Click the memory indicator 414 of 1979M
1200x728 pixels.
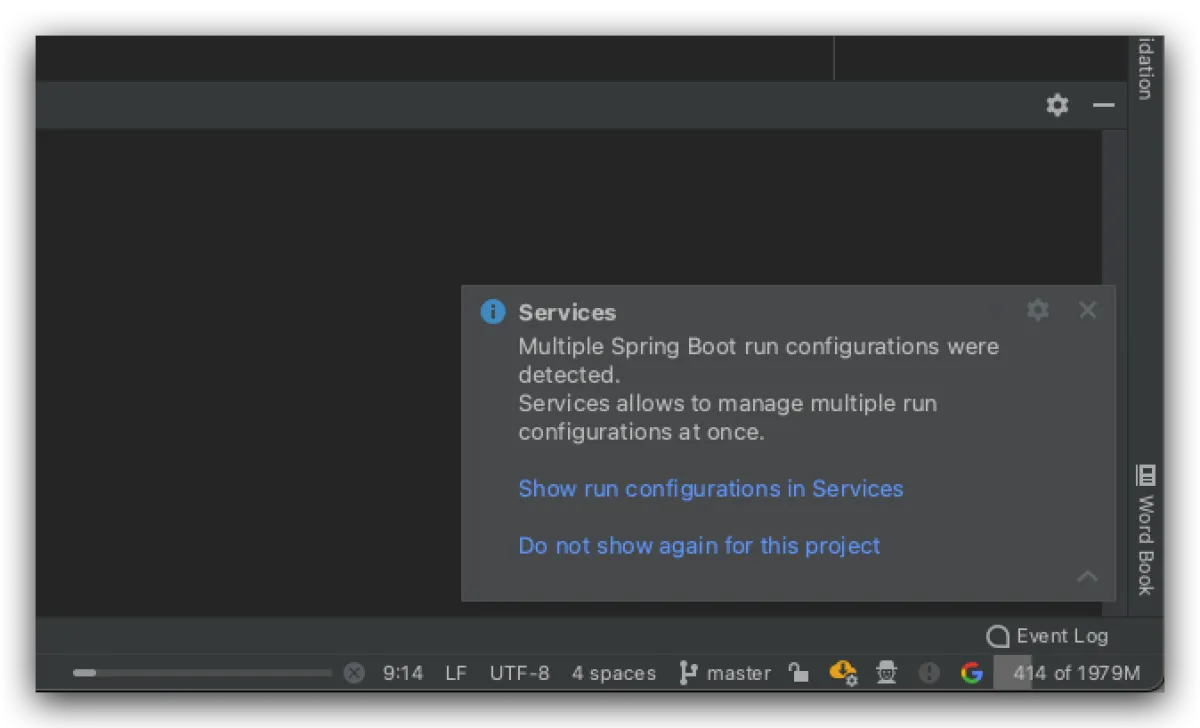click(x=1075, y=673)
